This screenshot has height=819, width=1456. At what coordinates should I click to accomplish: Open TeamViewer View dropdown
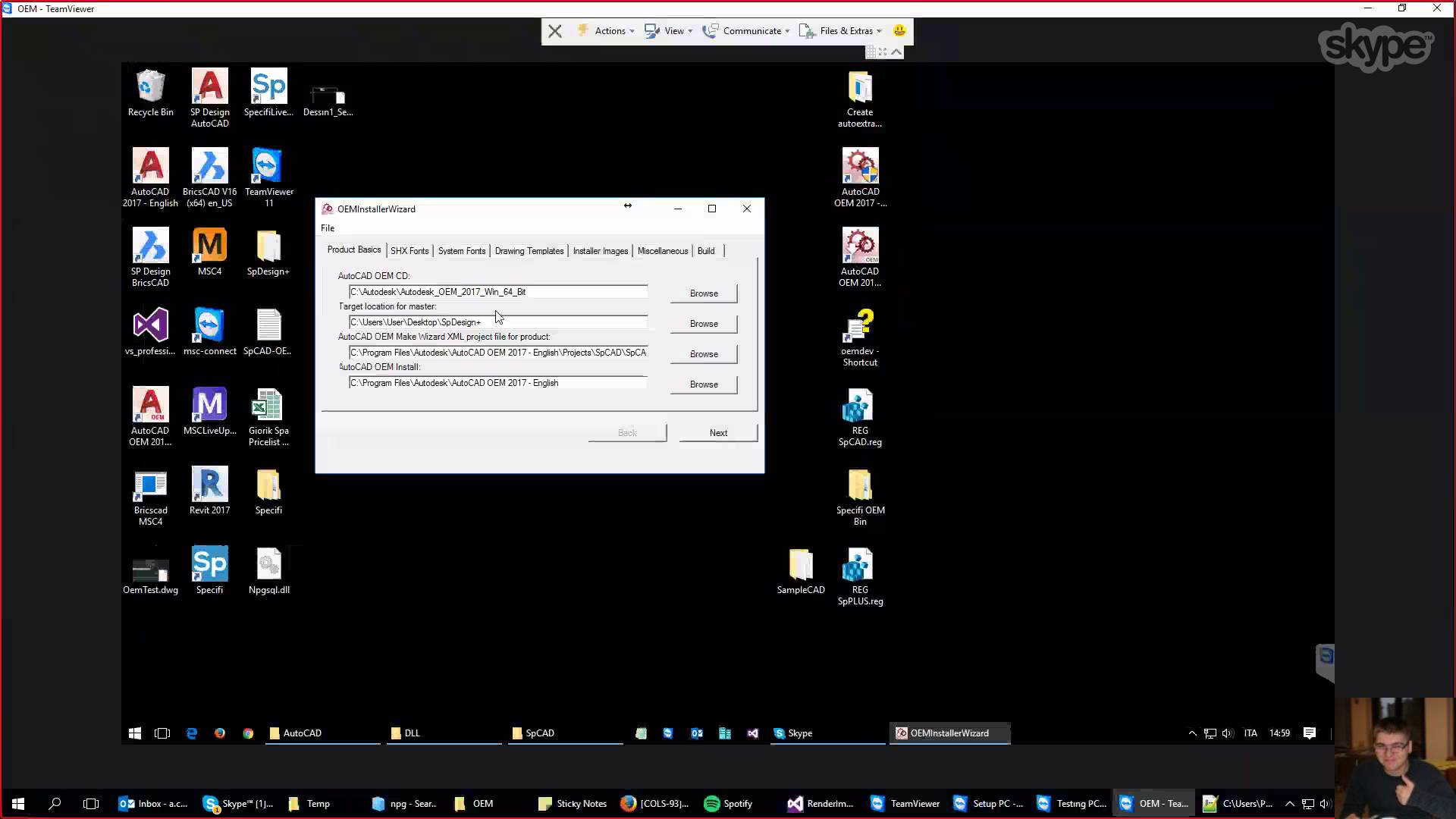point(669,31)
